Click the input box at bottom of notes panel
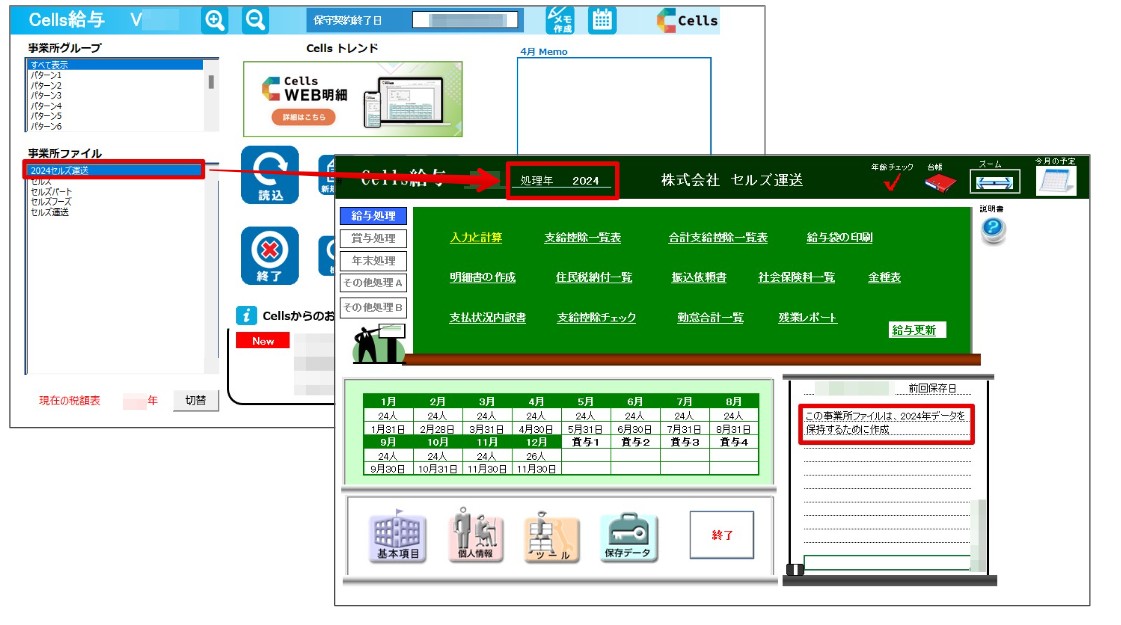 point(887,562)
